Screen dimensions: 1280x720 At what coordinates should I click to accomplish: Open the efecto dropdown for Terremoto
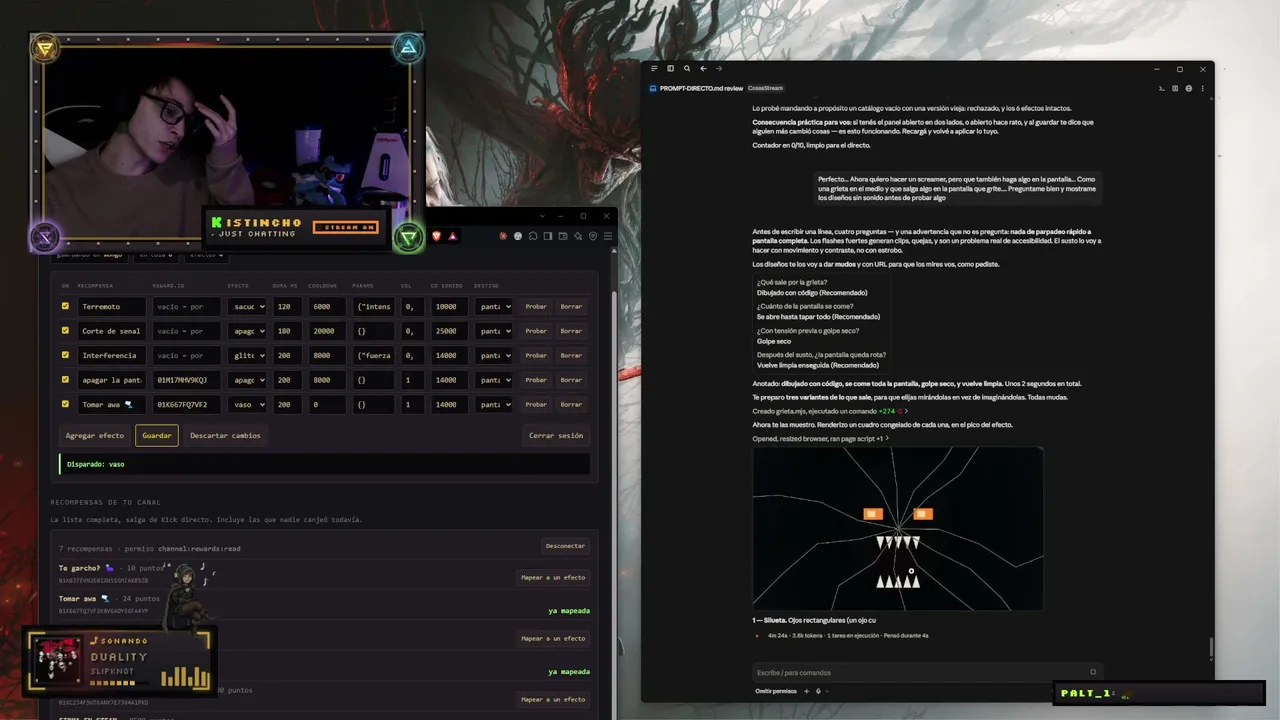point(247,306)
